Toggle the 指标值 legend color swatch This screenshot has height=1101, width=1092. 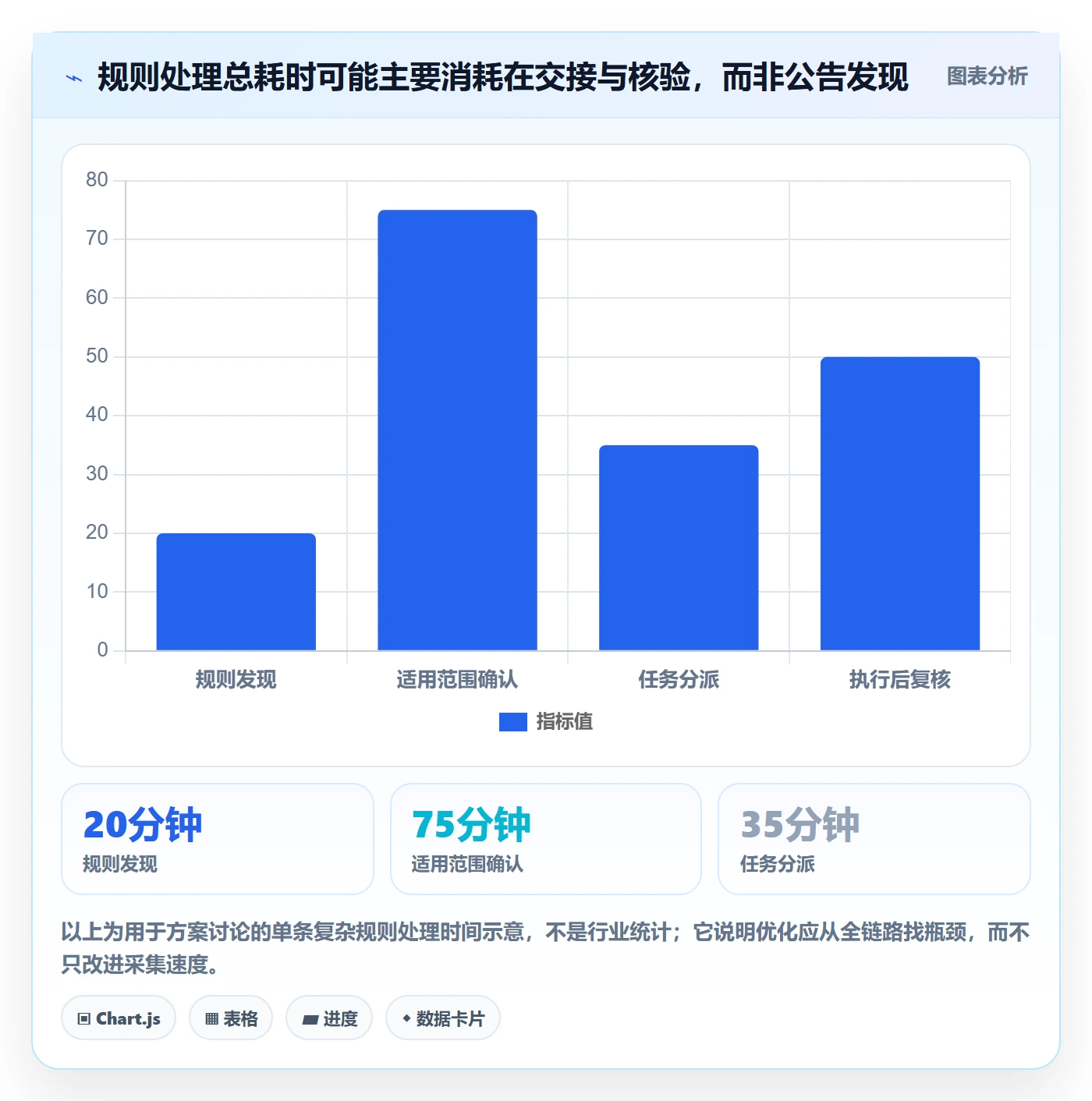[512, 722]
